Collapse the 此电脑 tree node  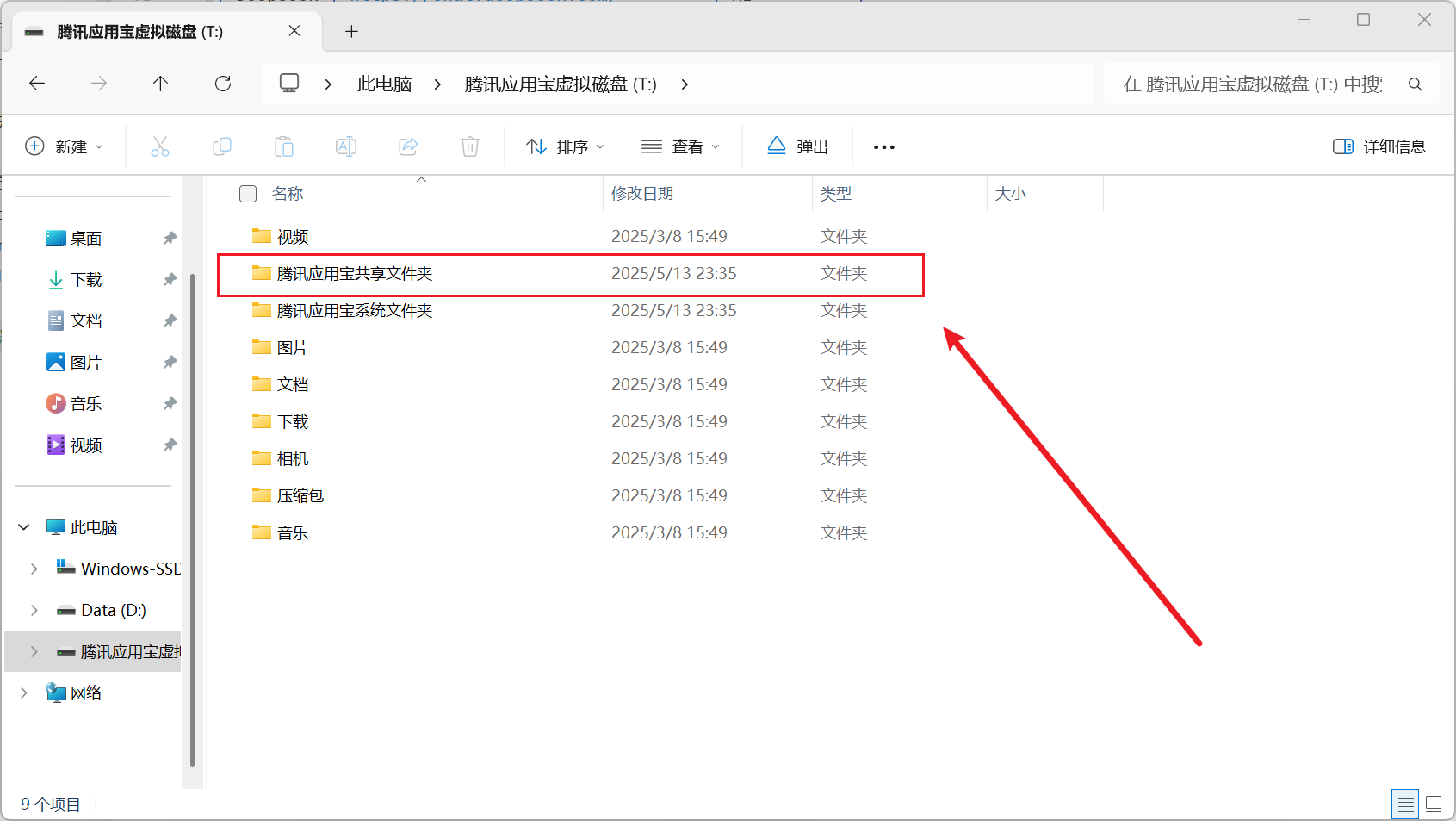tap(24, 527)
